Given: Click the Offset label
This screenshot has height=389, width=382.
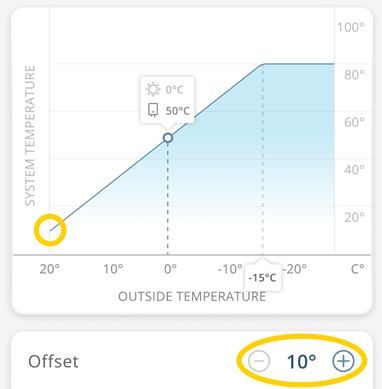Looking at the screenshot, I should (x=53, y=361).
